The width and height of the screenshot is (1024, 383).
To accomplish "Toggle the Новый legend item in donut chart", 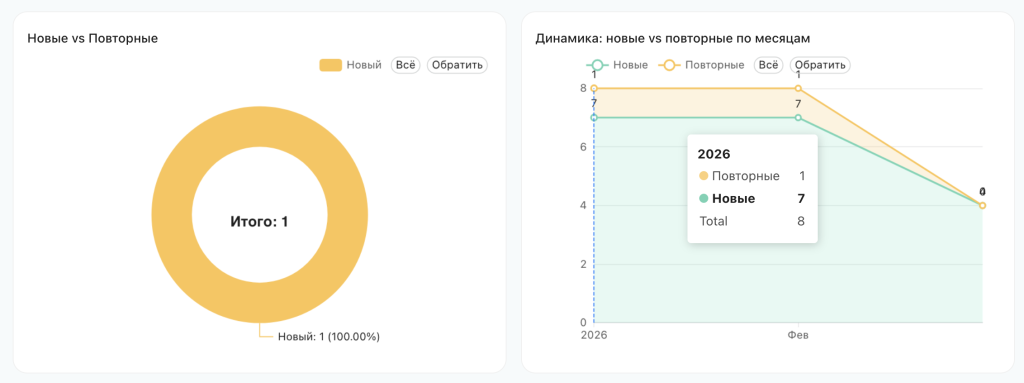I will pyautogui.click(x=350, y=65).
